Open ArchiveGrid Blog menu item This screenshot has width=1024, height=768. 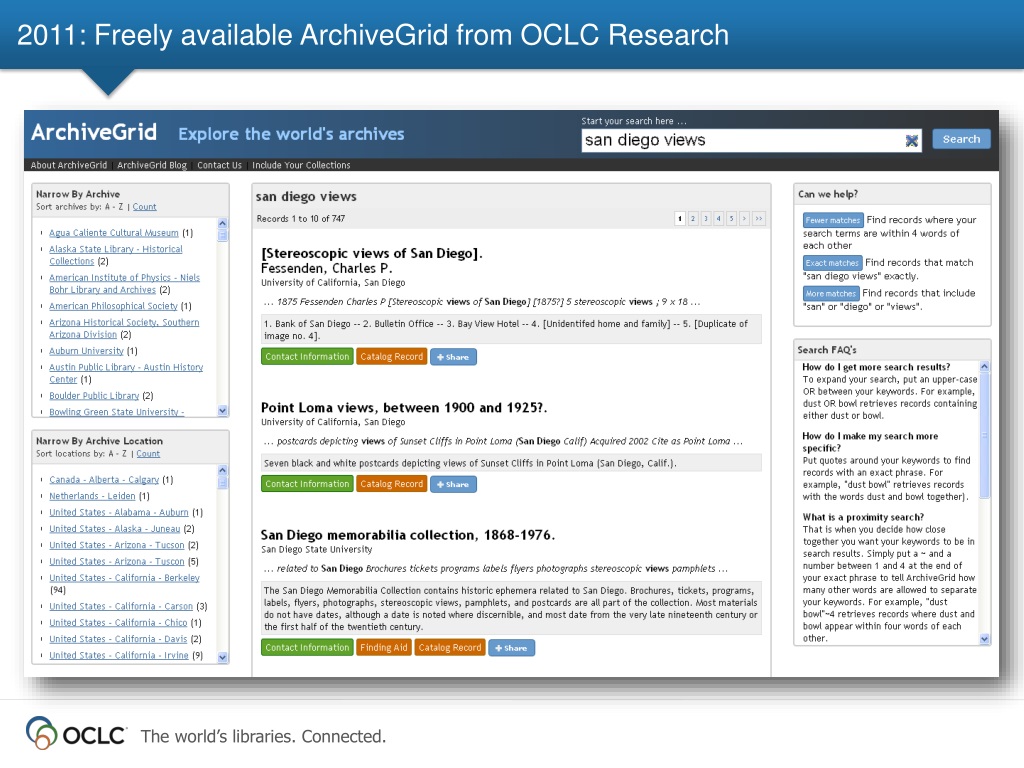pos(152,165)
